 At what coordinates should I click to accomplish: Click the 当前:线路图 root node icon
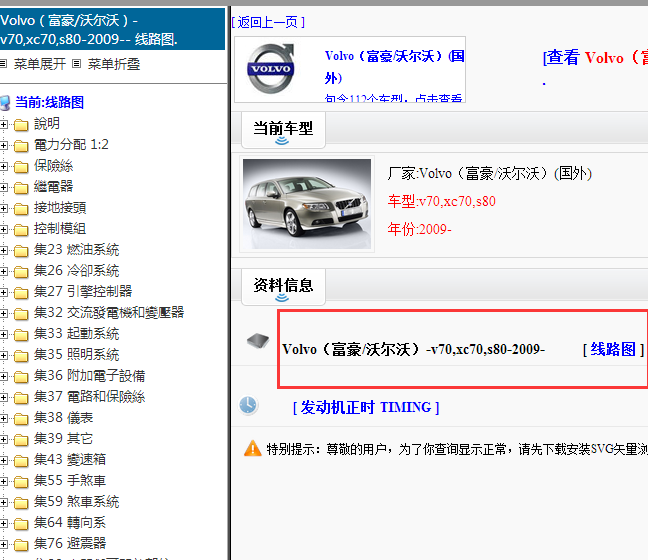pyautogui.click(x=5, y=102)
